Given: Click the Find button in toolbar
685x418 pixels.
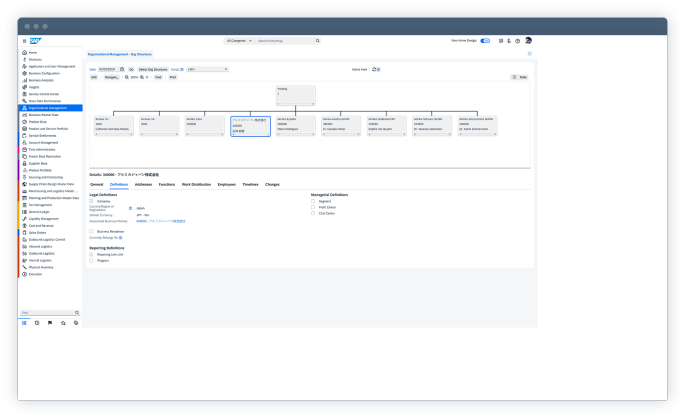Looking at the screenshot, I should (x=158, y=77).
